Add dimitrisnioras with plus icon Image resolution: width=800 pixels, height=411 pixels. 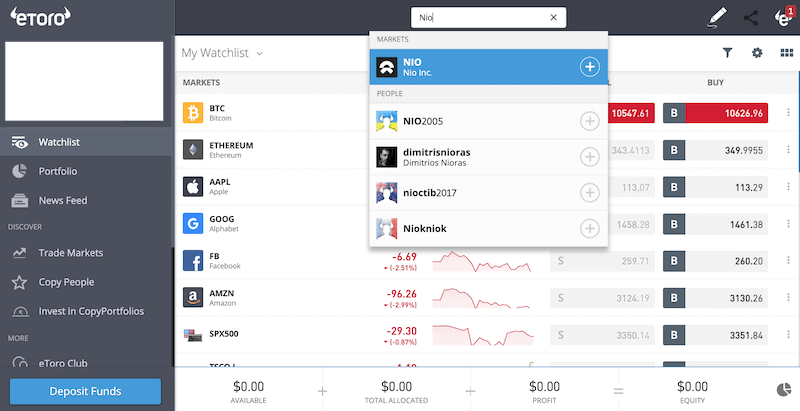pos(589,157)
